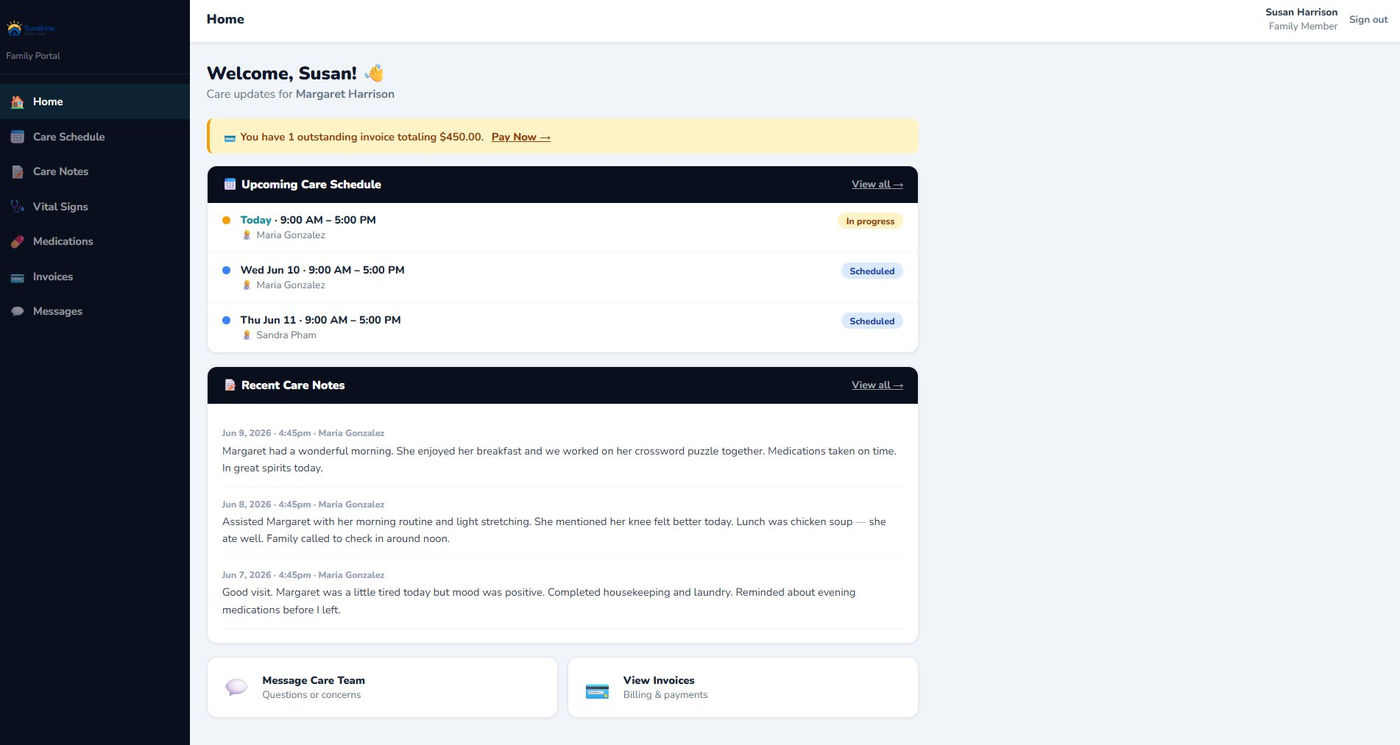Click the Welcome, Susan! heading
The image size is (1400, 745).
[281, 73]
